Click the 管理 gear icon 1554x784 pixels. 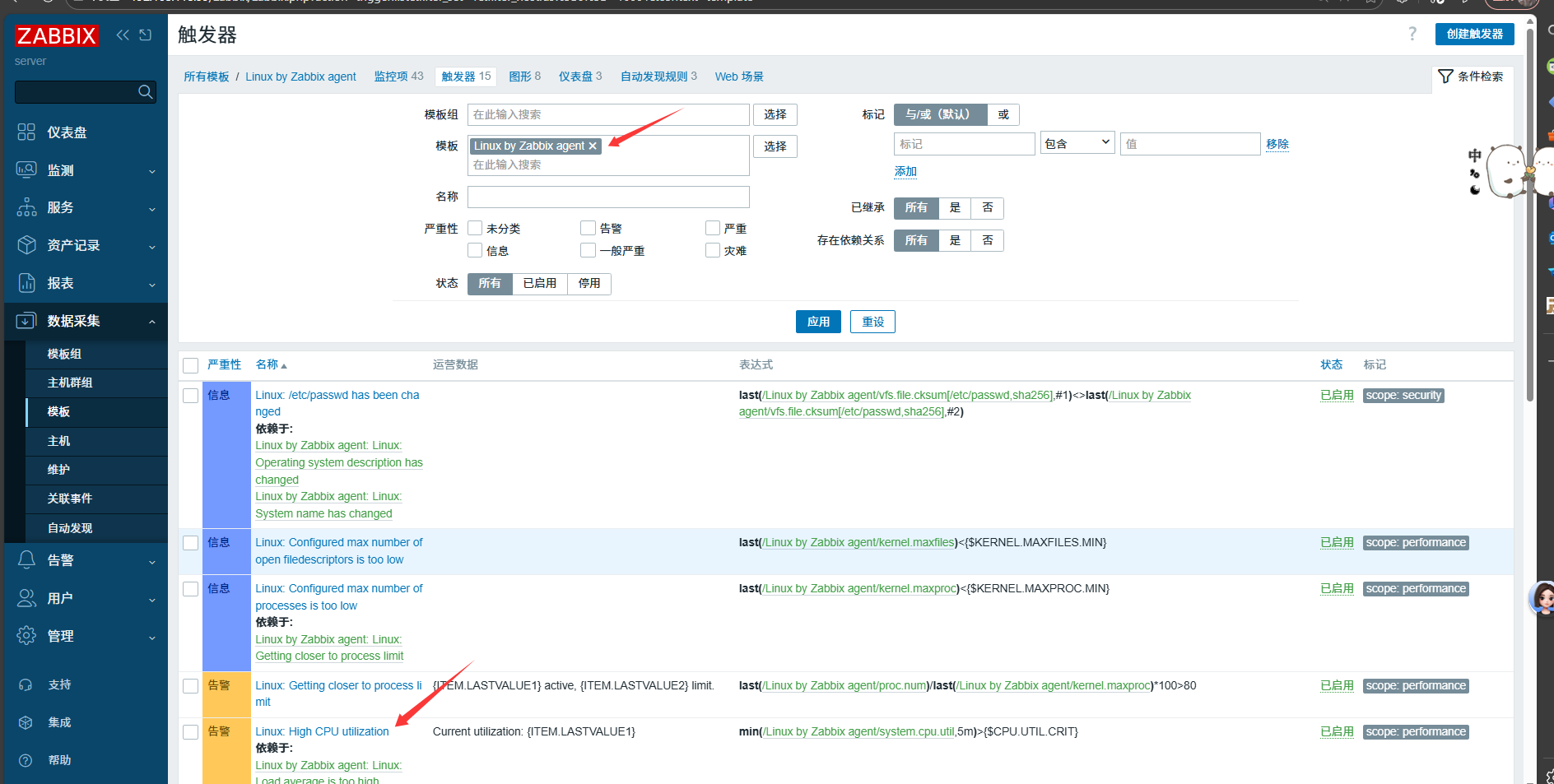pos(26,636)
